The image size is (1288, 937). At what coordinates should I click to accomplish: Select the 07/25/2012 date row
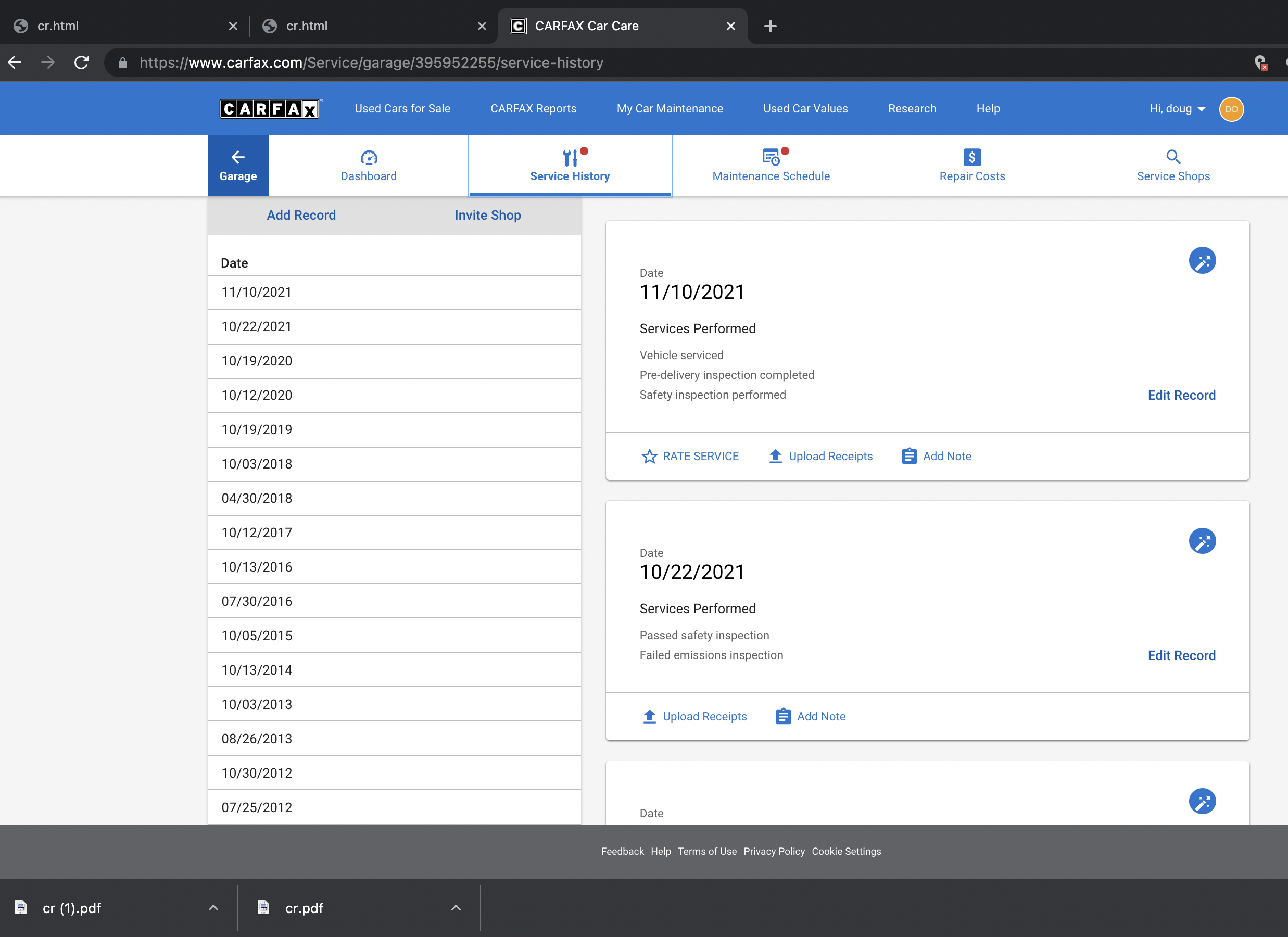coord(395,807)
